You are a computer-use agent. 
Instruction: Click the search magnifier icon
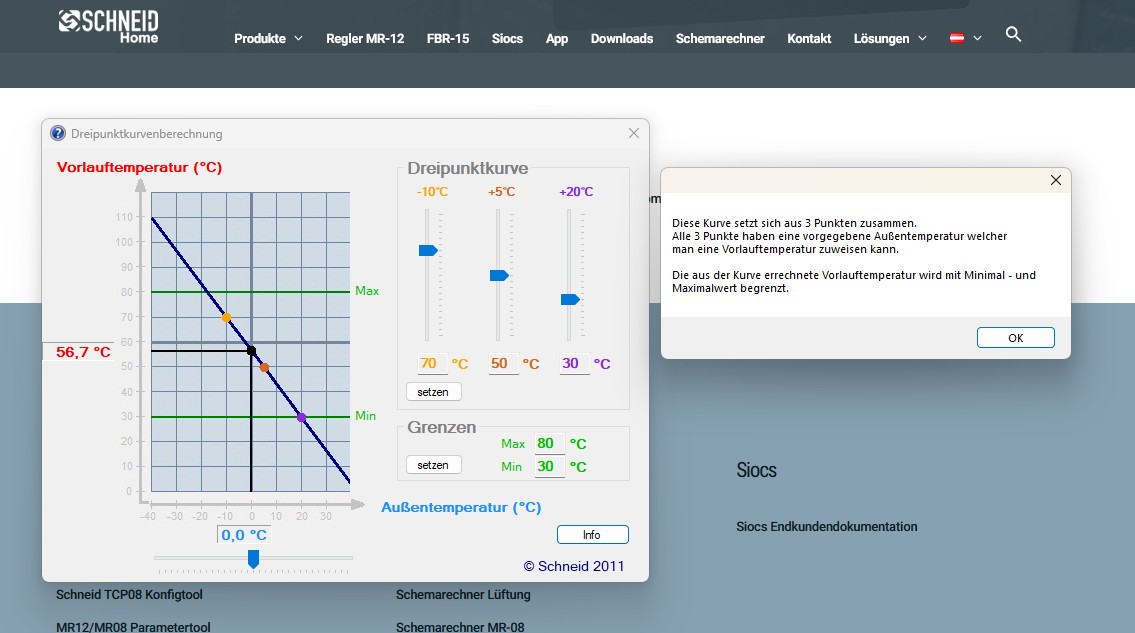1013,35
